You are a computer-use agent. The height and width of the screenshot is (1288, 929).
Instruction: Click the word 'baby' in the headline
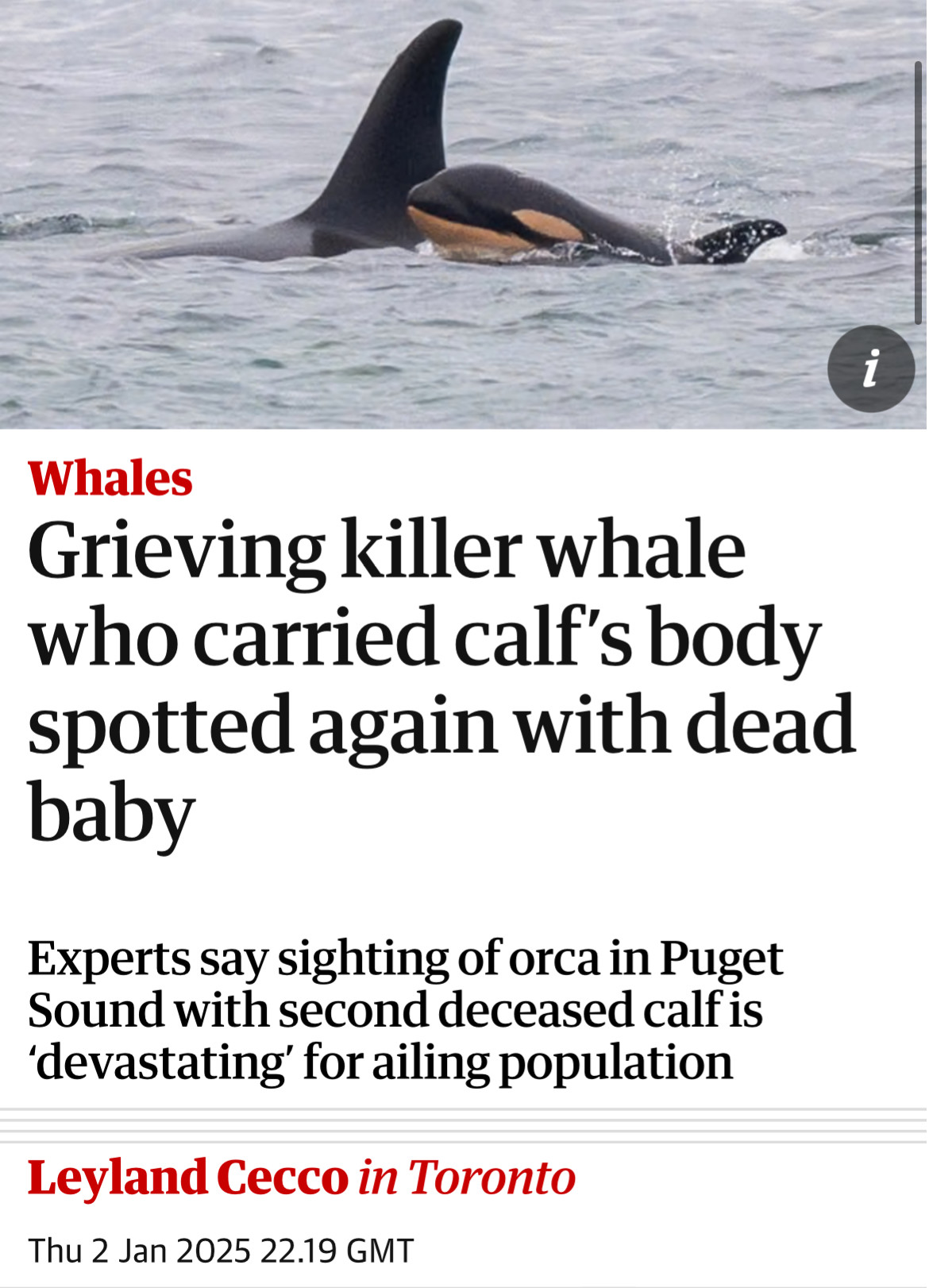click(x=111, y=814)
